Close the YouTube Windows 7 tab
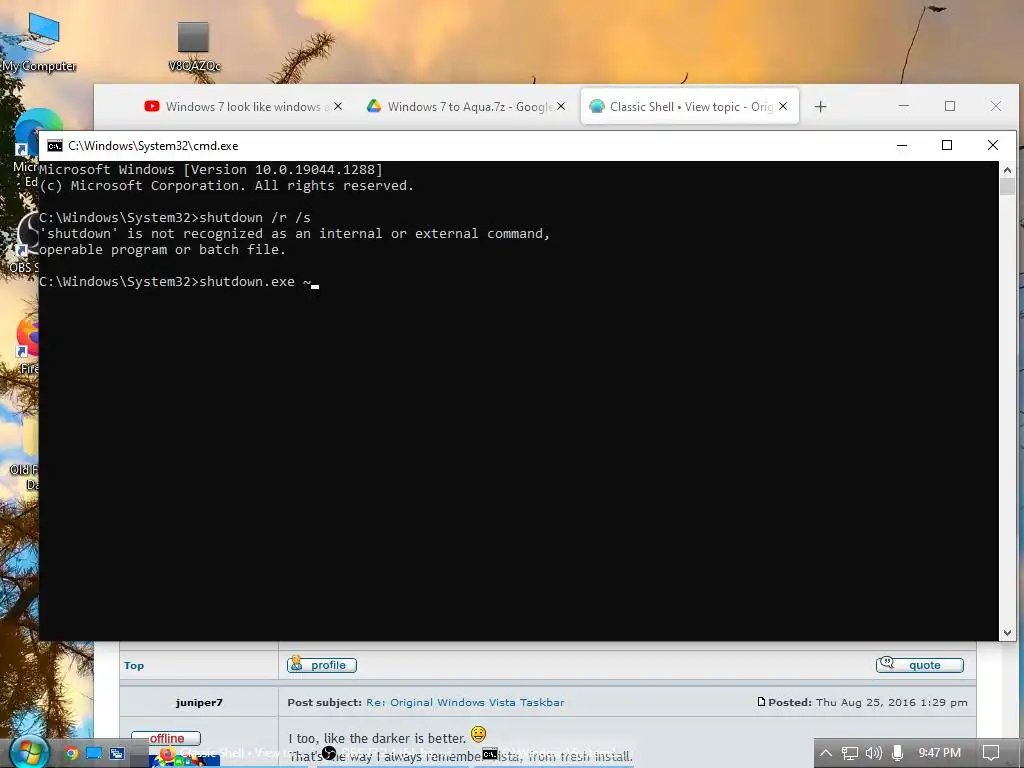The height and width of the screenshot is (768, 1024). (x=338, y=106)
